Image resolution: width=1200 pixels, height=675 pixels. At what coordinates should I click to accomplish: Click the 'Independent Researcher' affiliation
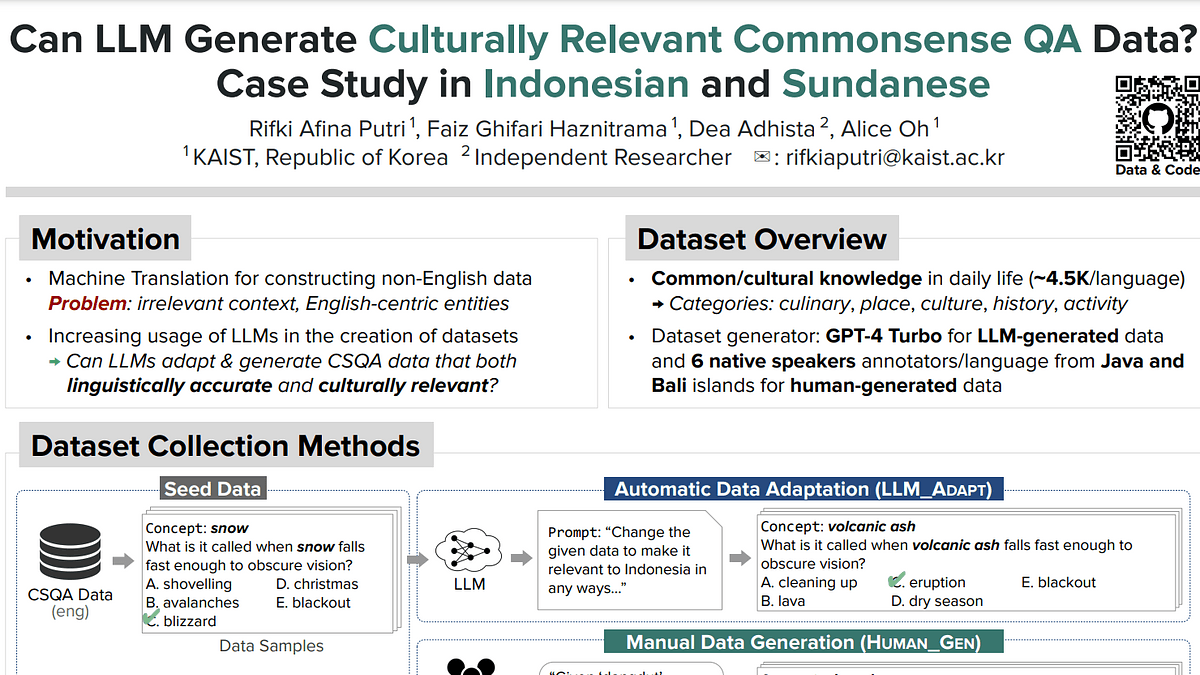click(x=603, y=157)
